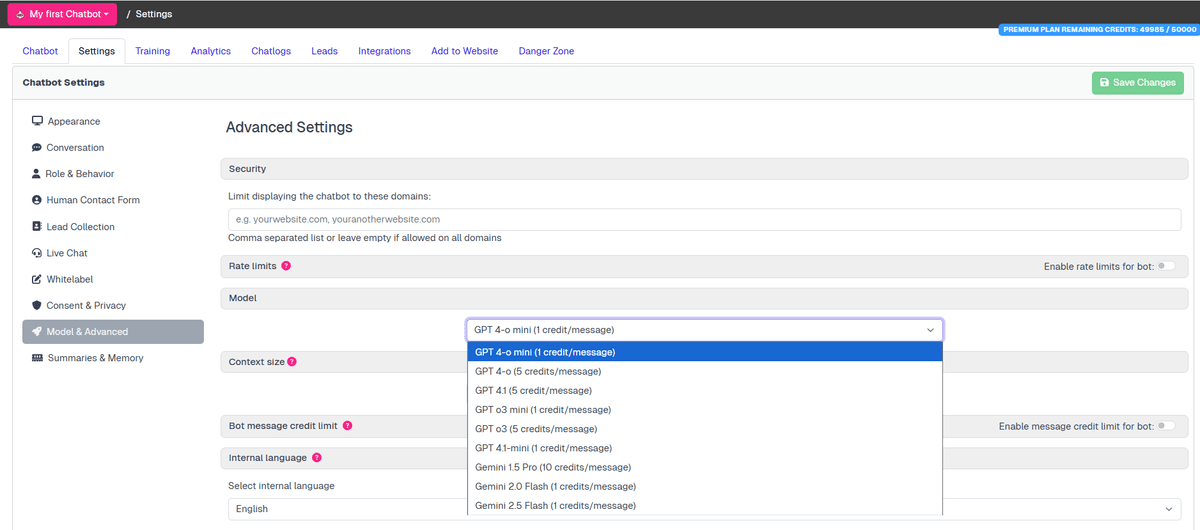Choose Gemini 1.5 Pro from model list
The image size is (1200, 530).
[x=553, y=467]
